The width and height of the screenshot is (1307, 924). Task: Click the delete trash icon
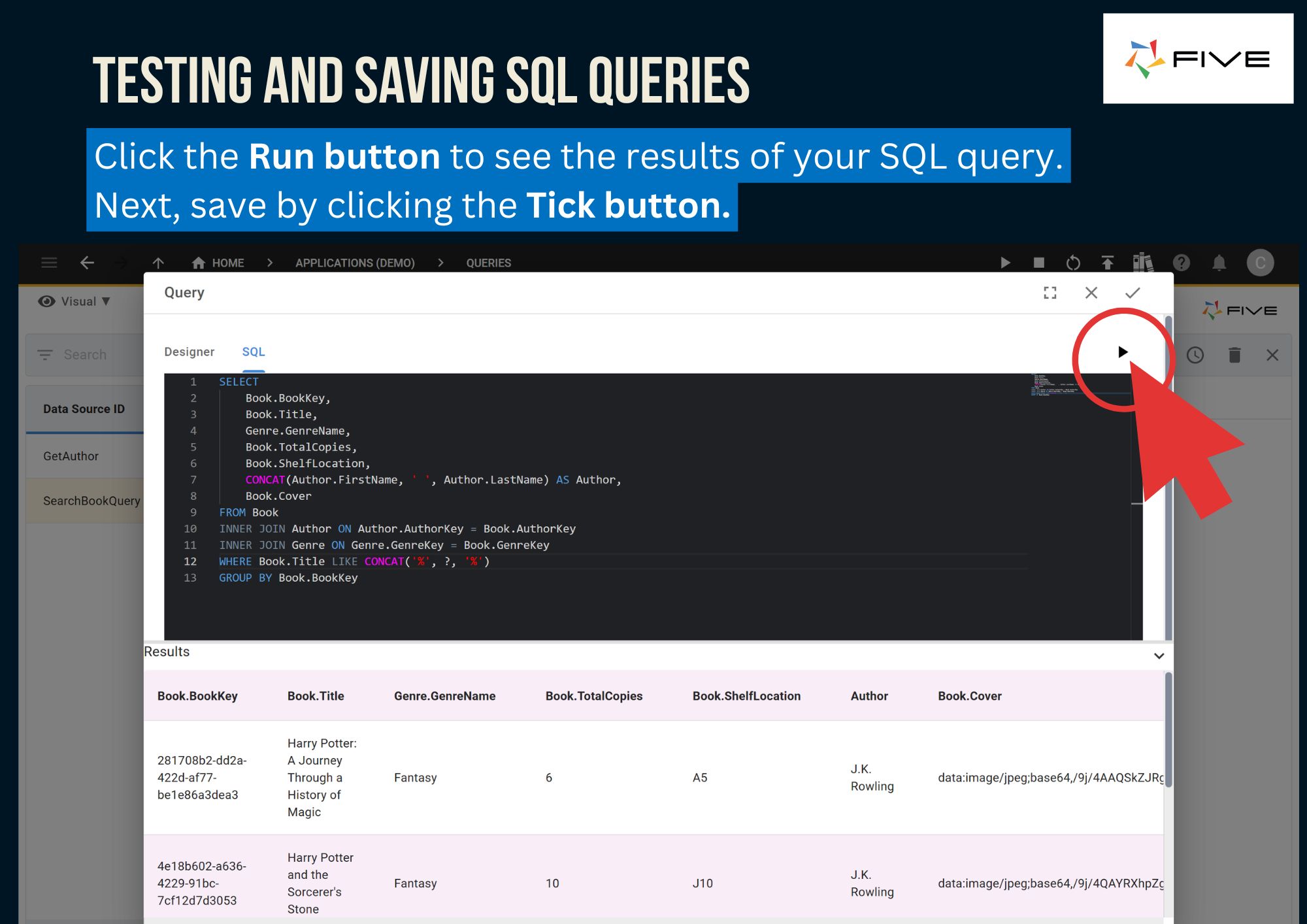pos(1234,355)
